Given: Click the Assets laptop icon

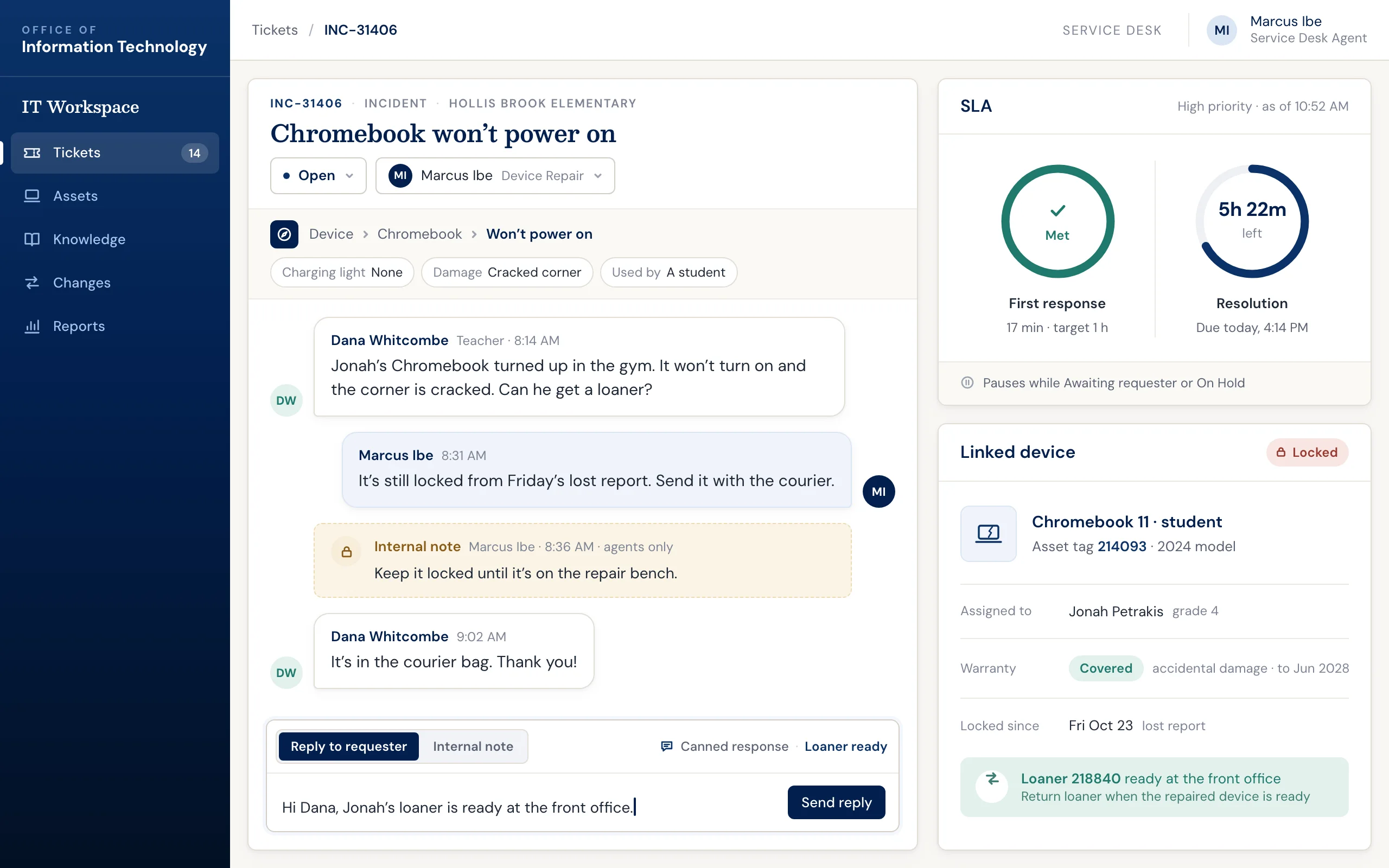Looking at the screenshot, I should tap(32, 196).
